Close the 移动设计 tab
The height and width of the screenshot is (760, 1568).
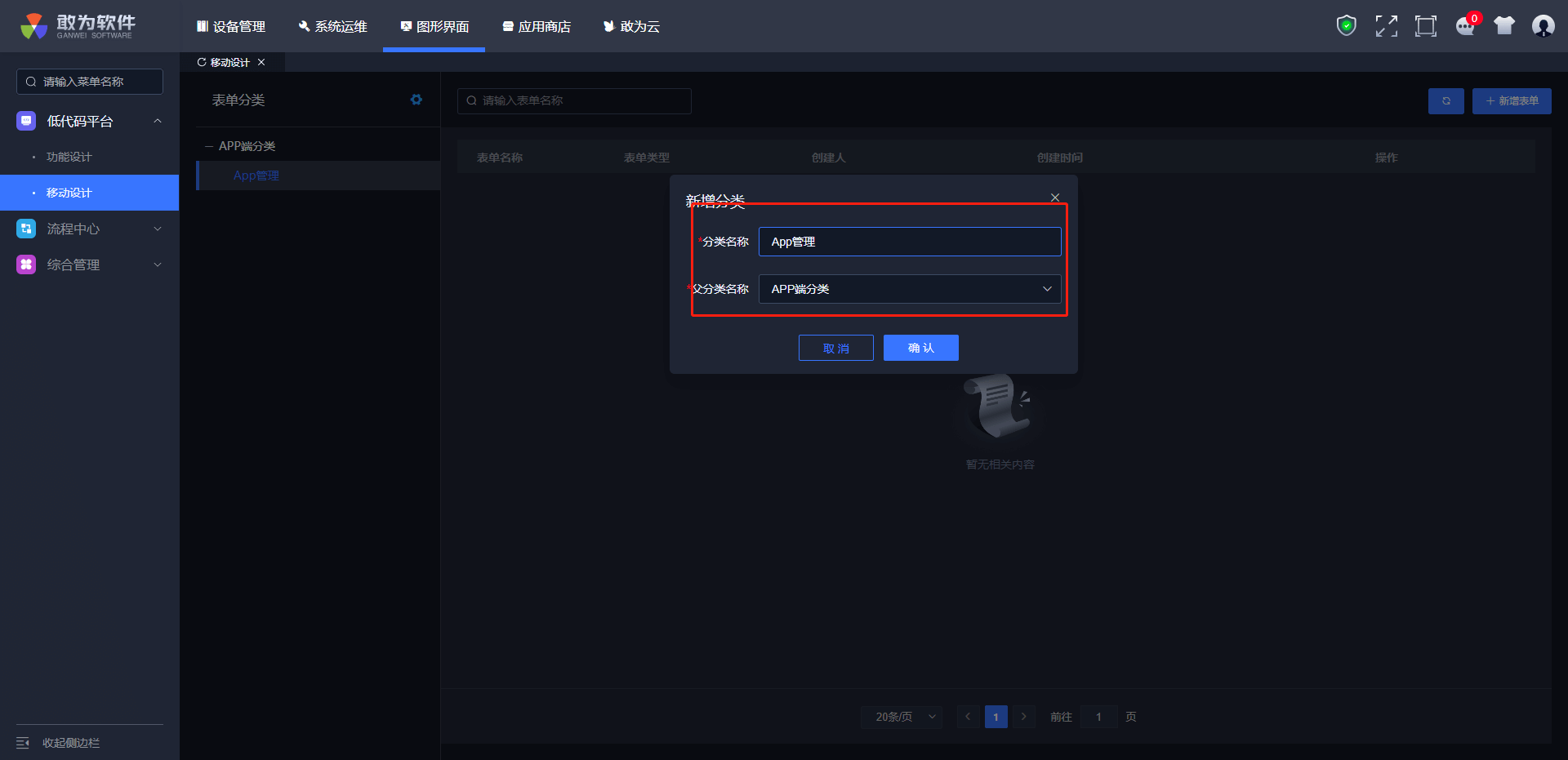261,62
